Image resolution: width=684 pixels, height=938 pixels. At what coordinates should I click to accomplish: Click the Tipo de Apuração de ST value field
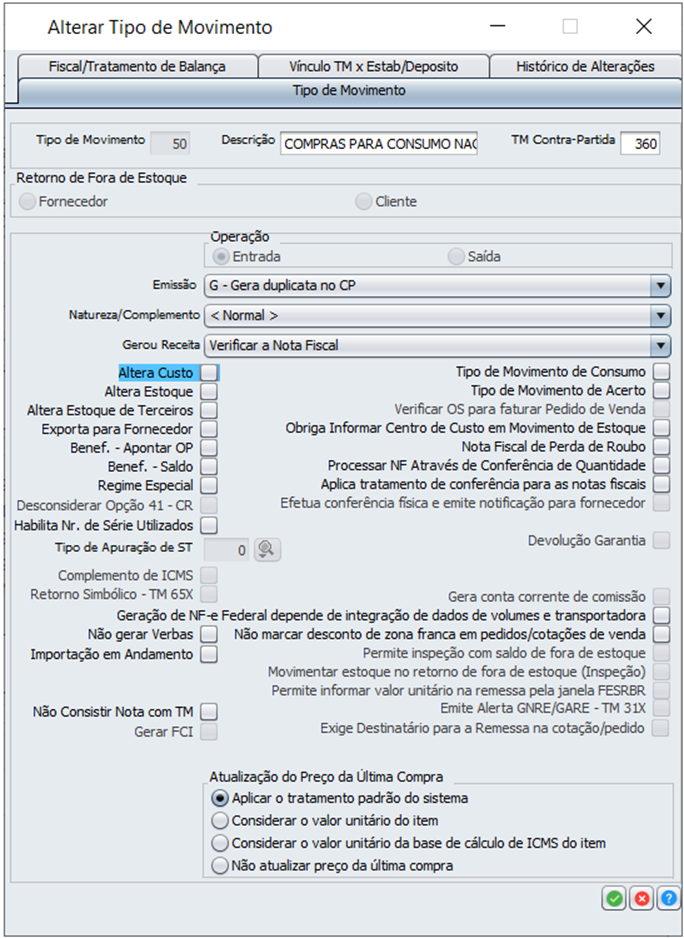[227, 549]
